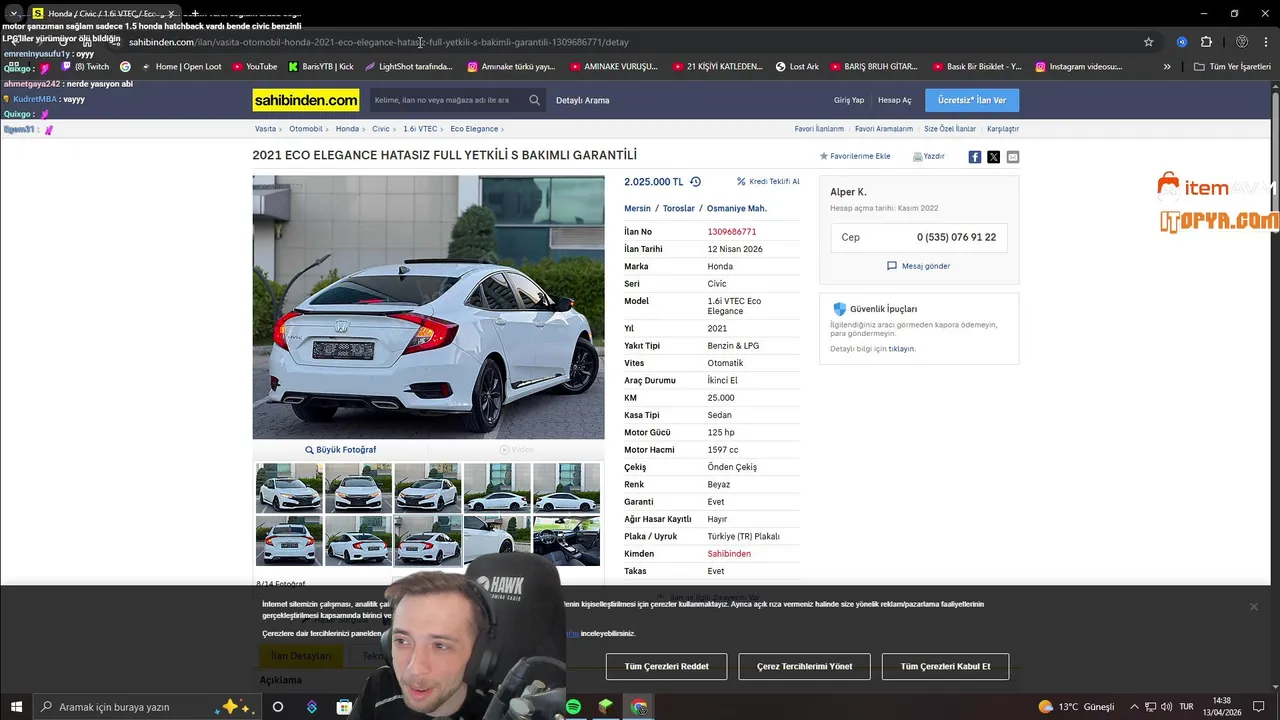Share listing on X icon

993,157
